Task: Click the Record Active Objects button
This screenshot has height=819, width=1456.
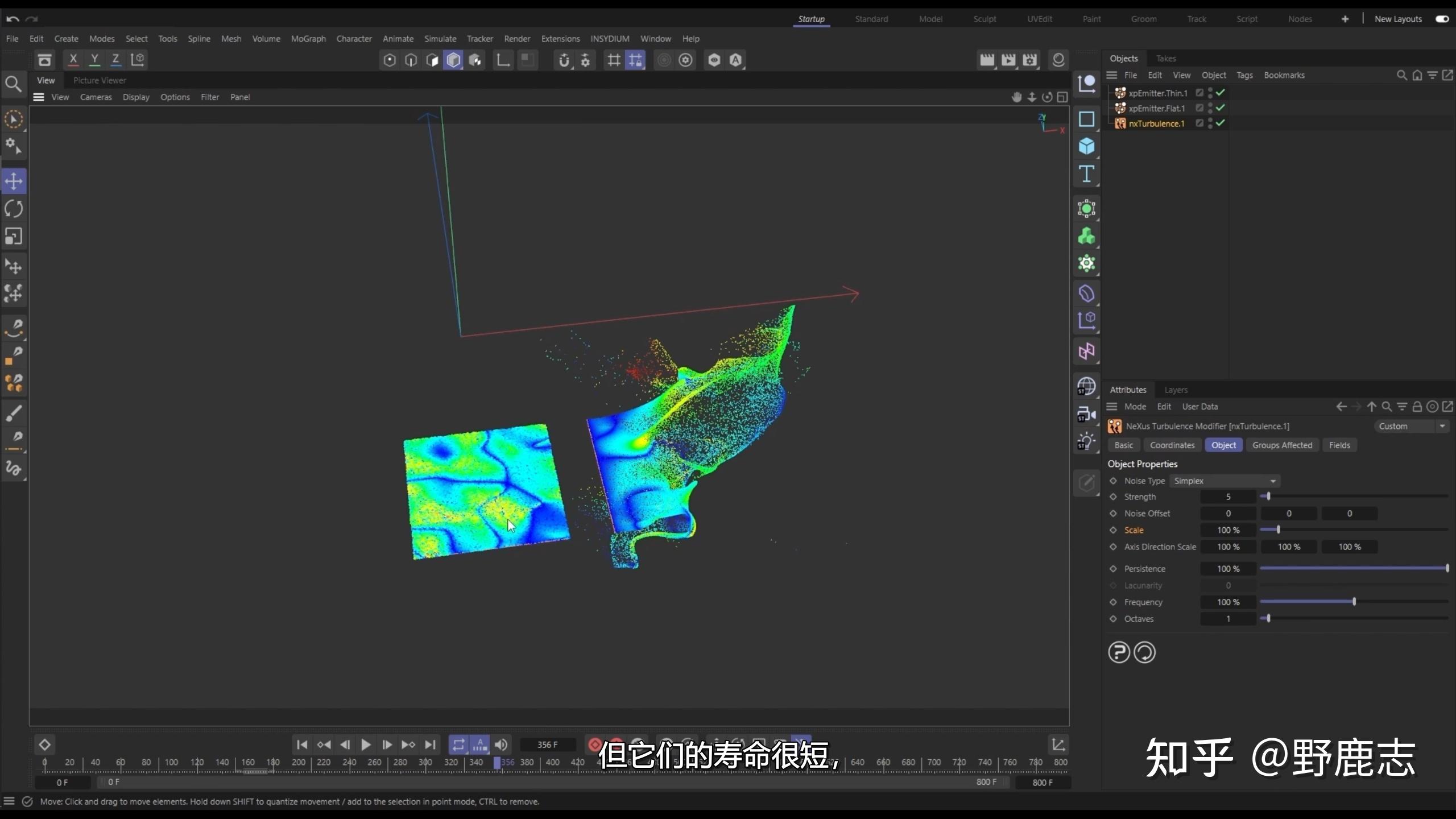Action: 595,744
